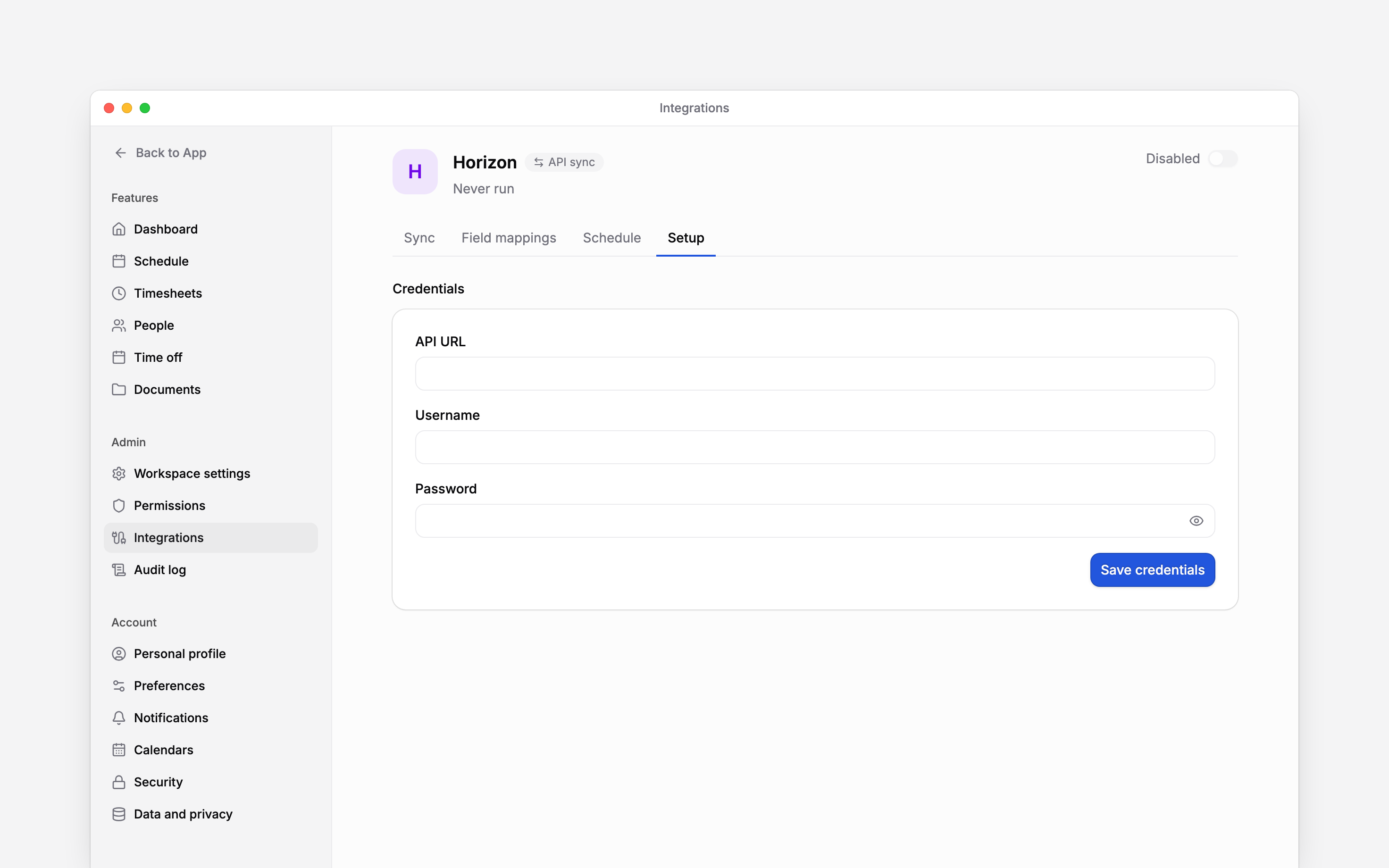Click the Permissions shield icon
This screenshot has height=868, width=1389.
click(x=119, y=506)
